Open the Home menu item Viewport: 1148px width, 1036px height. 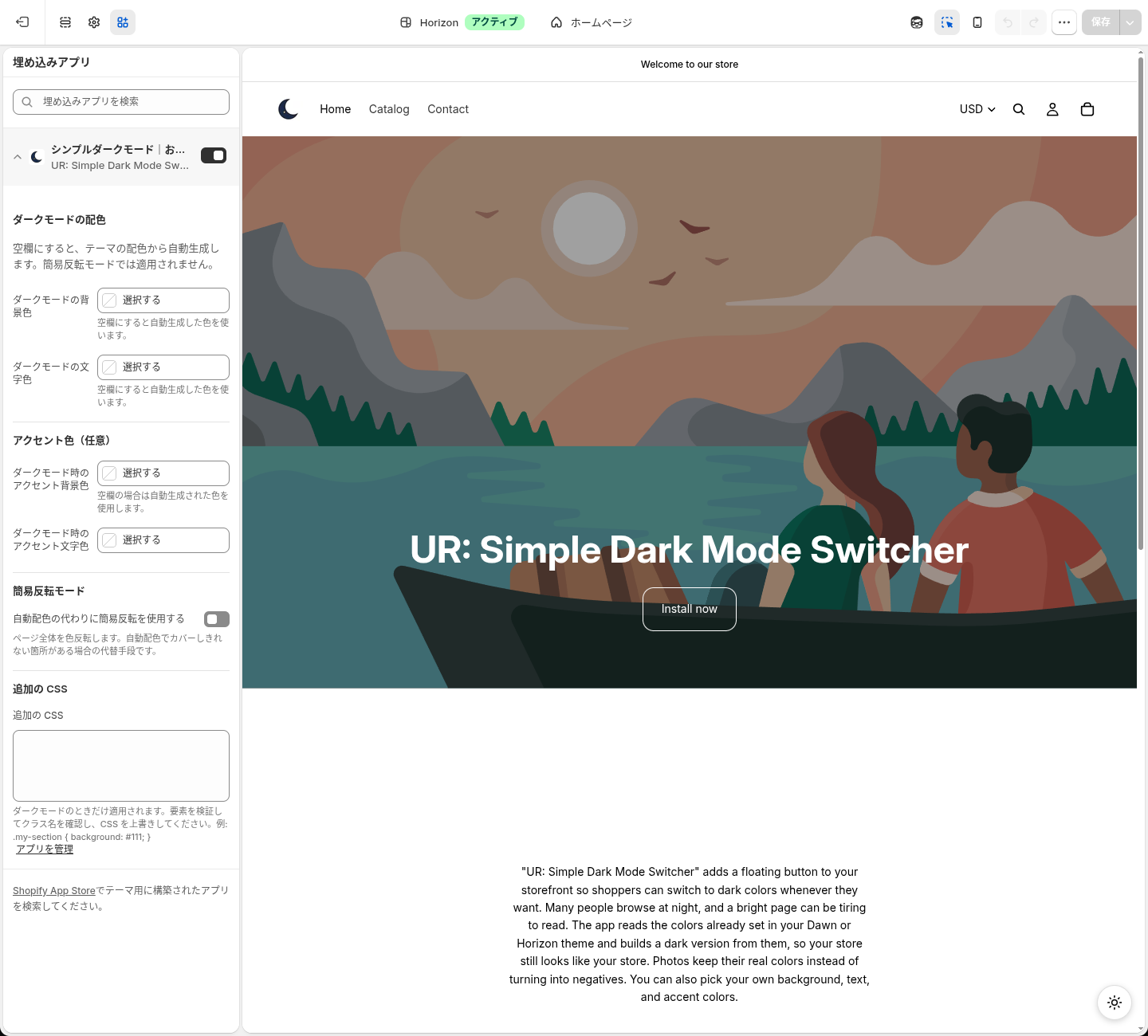[x=336, y=109]
